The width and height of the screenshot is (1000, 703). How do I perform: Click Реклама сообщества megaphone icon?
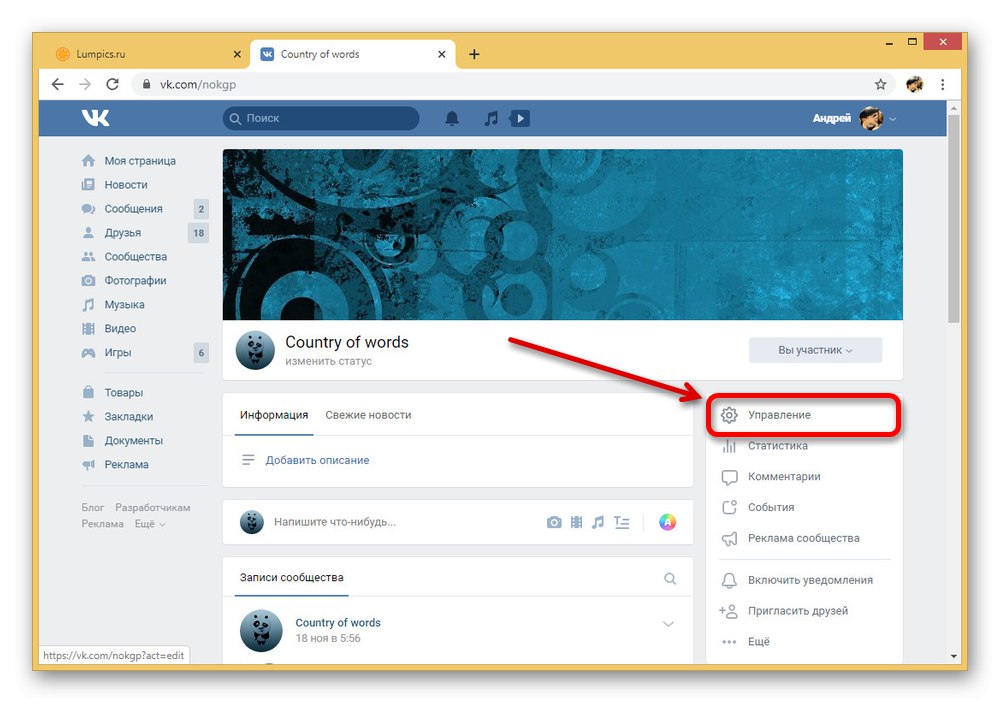coord(729,539)
